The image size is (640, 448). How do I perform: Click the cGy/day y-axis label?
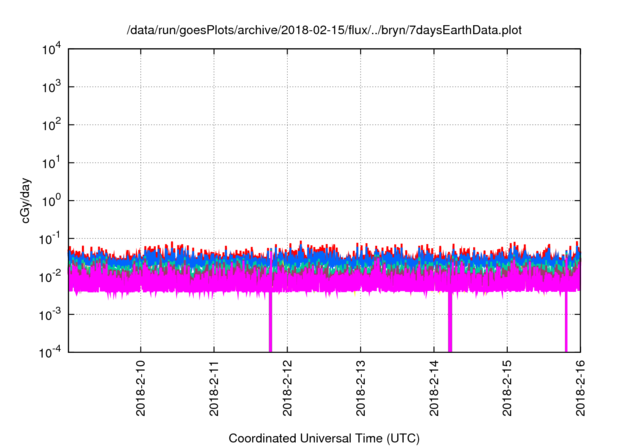click(25, 201)
